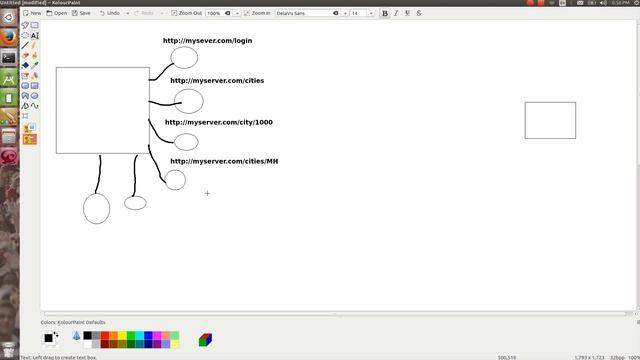Click the 'Colors: KolourPaint Defaults' label

(73, 322)
